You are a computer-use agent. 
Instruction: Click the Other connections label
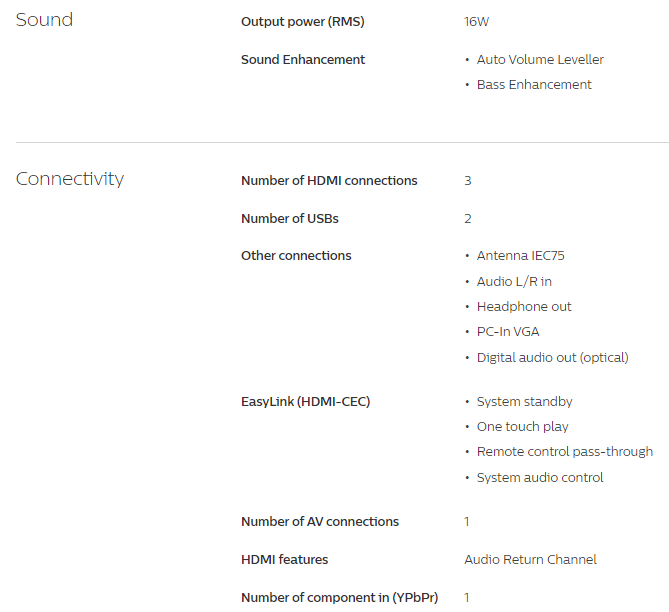pos(296,256)
